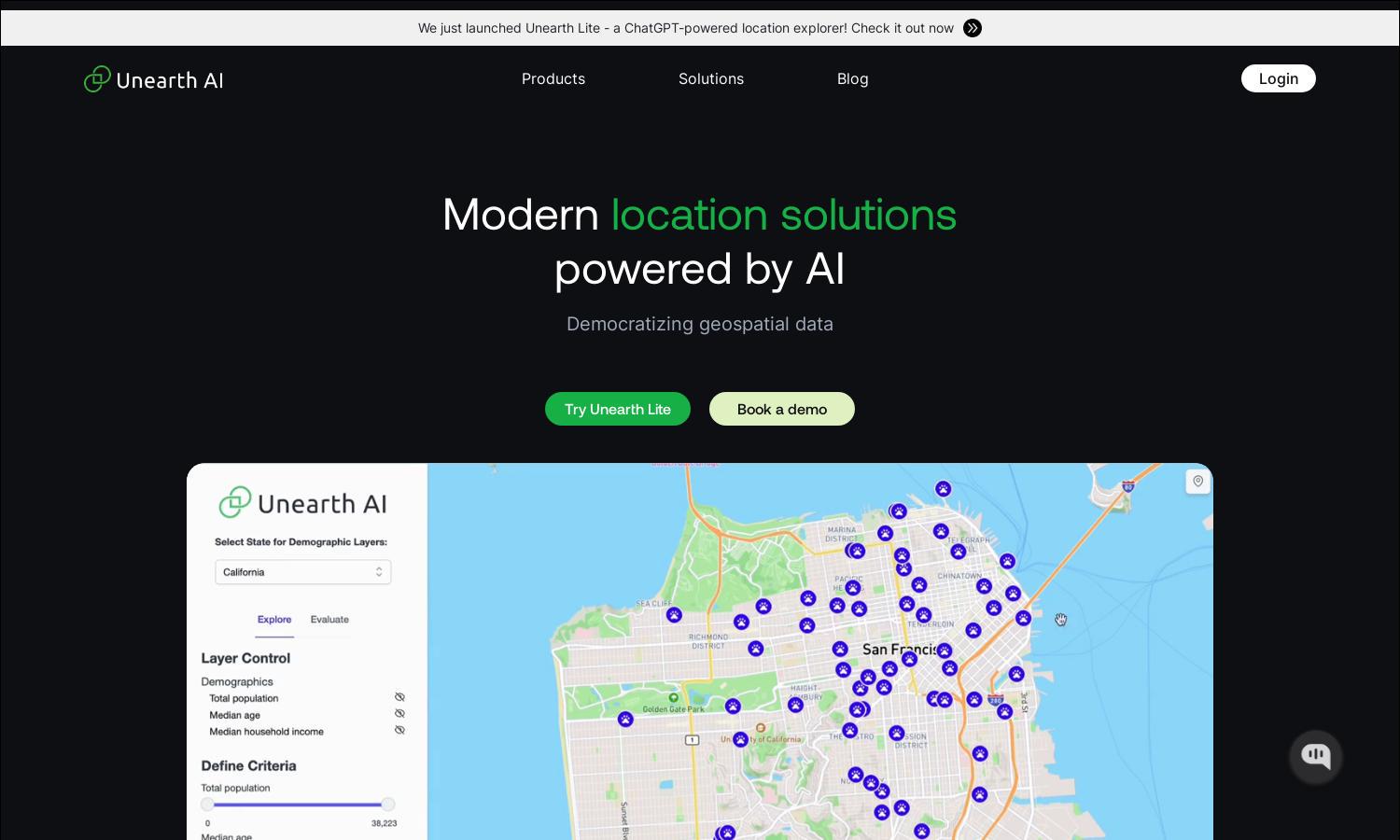
Task: Click the Richmond District map label
Action: (x=708, y=641)
